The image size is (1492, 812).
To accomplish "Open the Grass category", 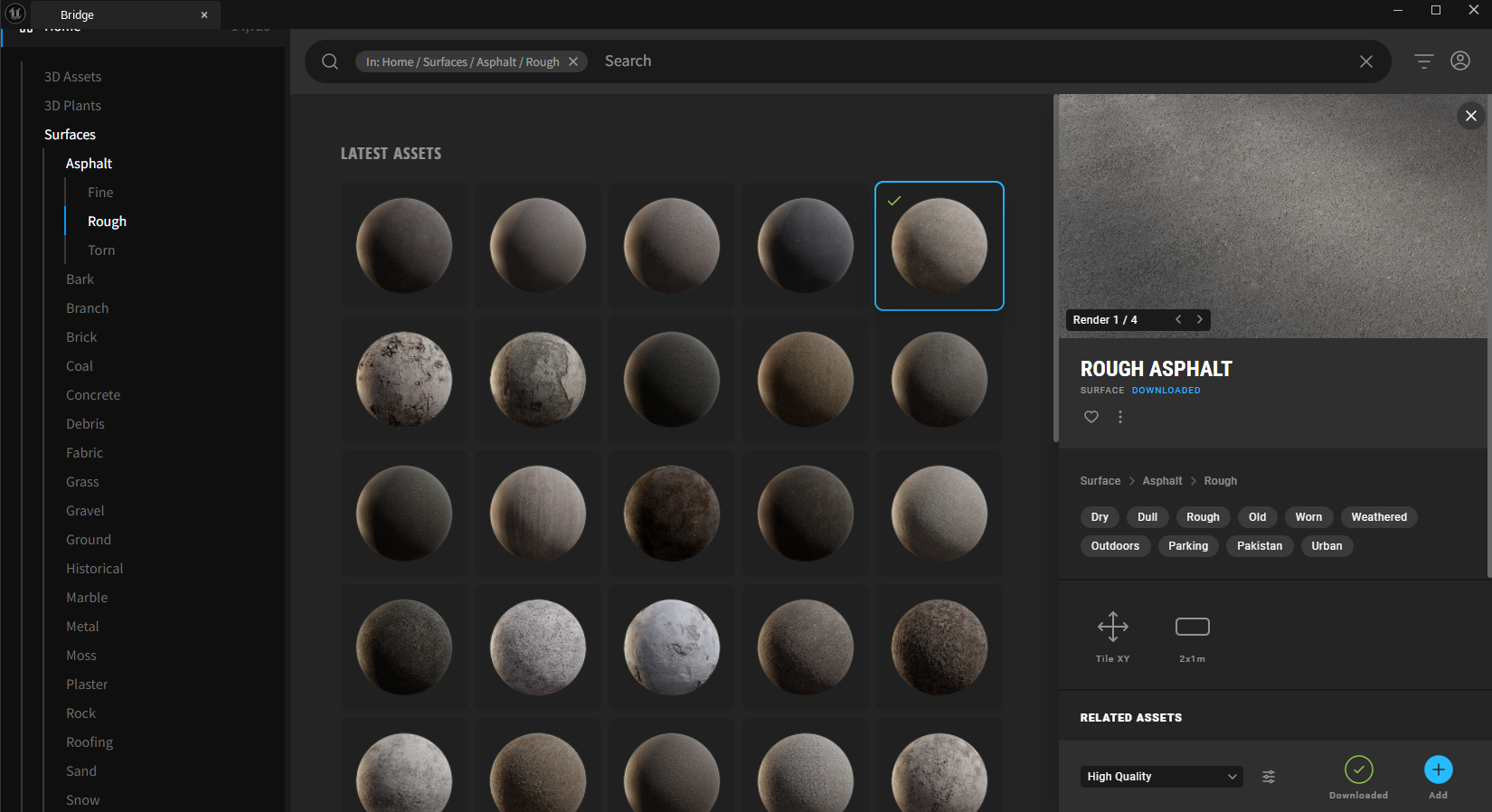I will pyautogui.click(x=83, y=482).
